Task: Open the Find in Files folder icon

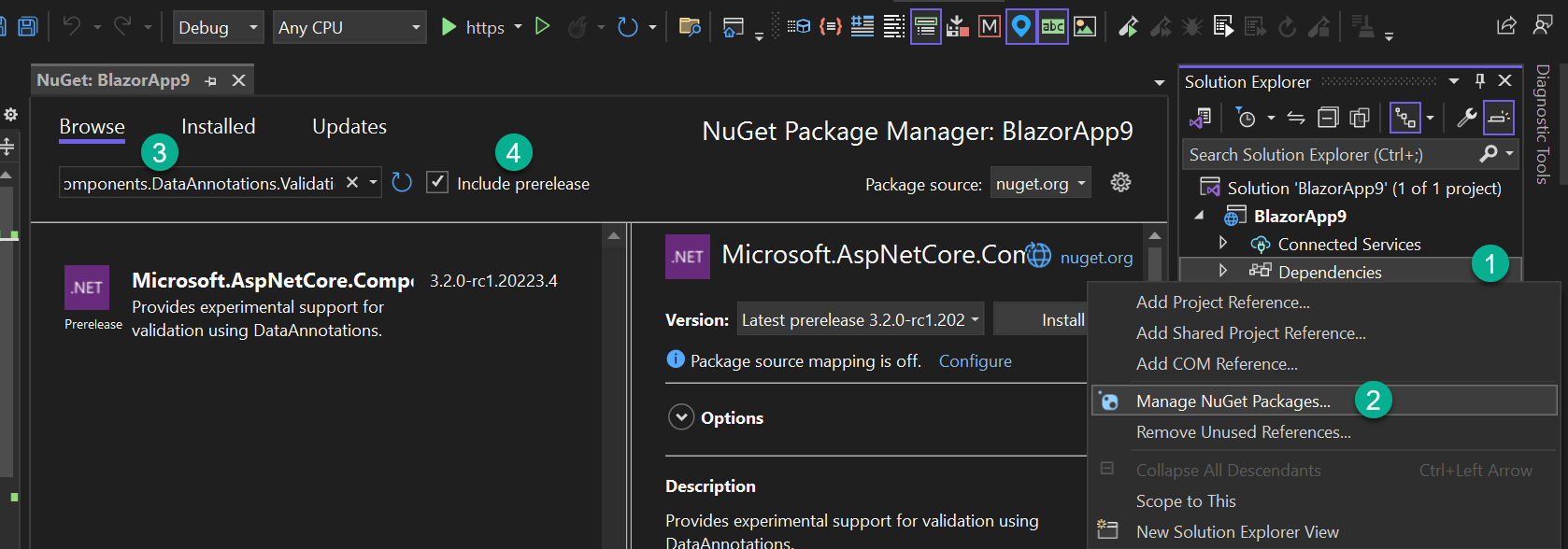Action: point(690,26)
